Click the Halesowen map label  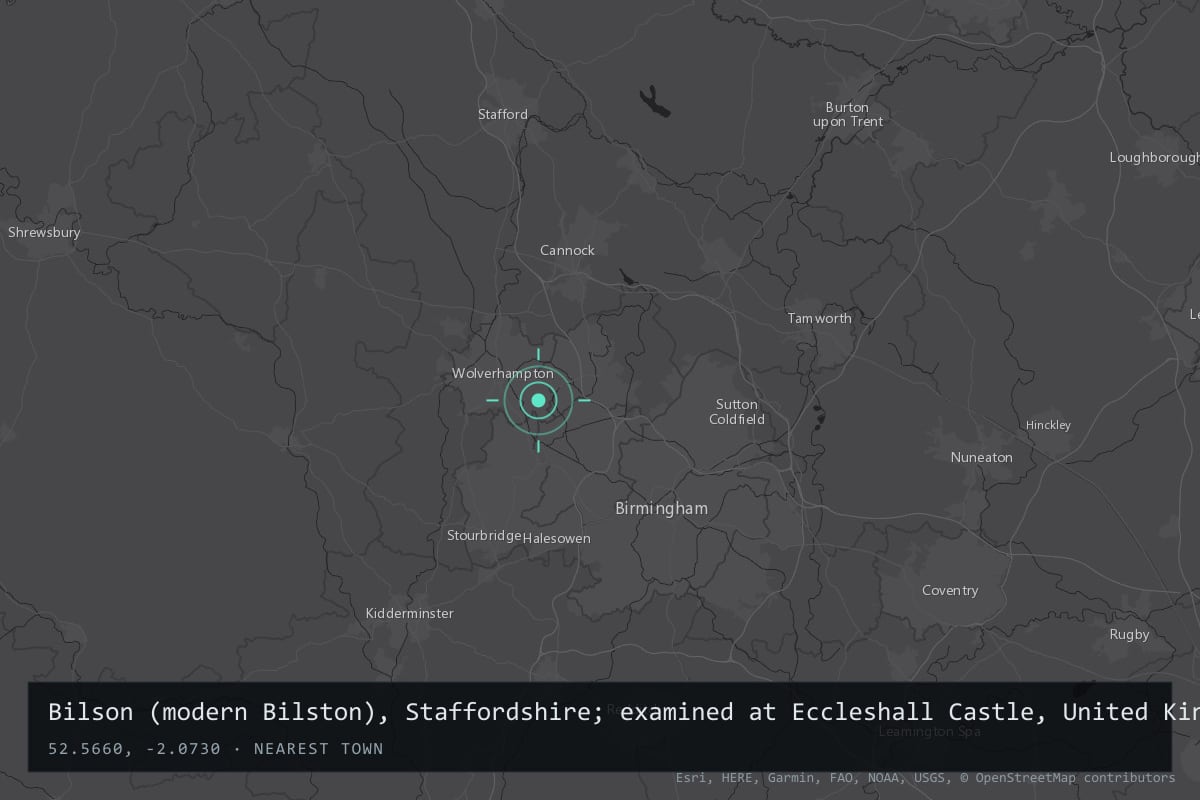click(557, 538)
